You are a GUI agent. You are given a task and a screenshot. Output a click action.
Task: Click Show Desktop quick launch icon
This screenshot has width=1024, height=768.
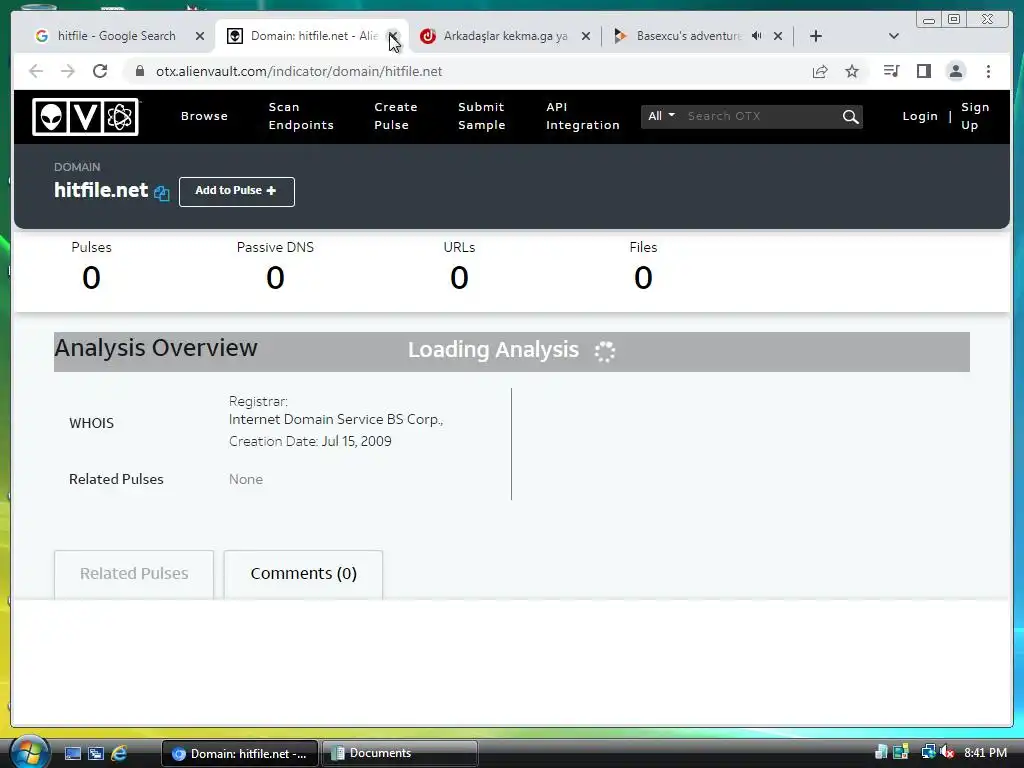click(72, 753)
